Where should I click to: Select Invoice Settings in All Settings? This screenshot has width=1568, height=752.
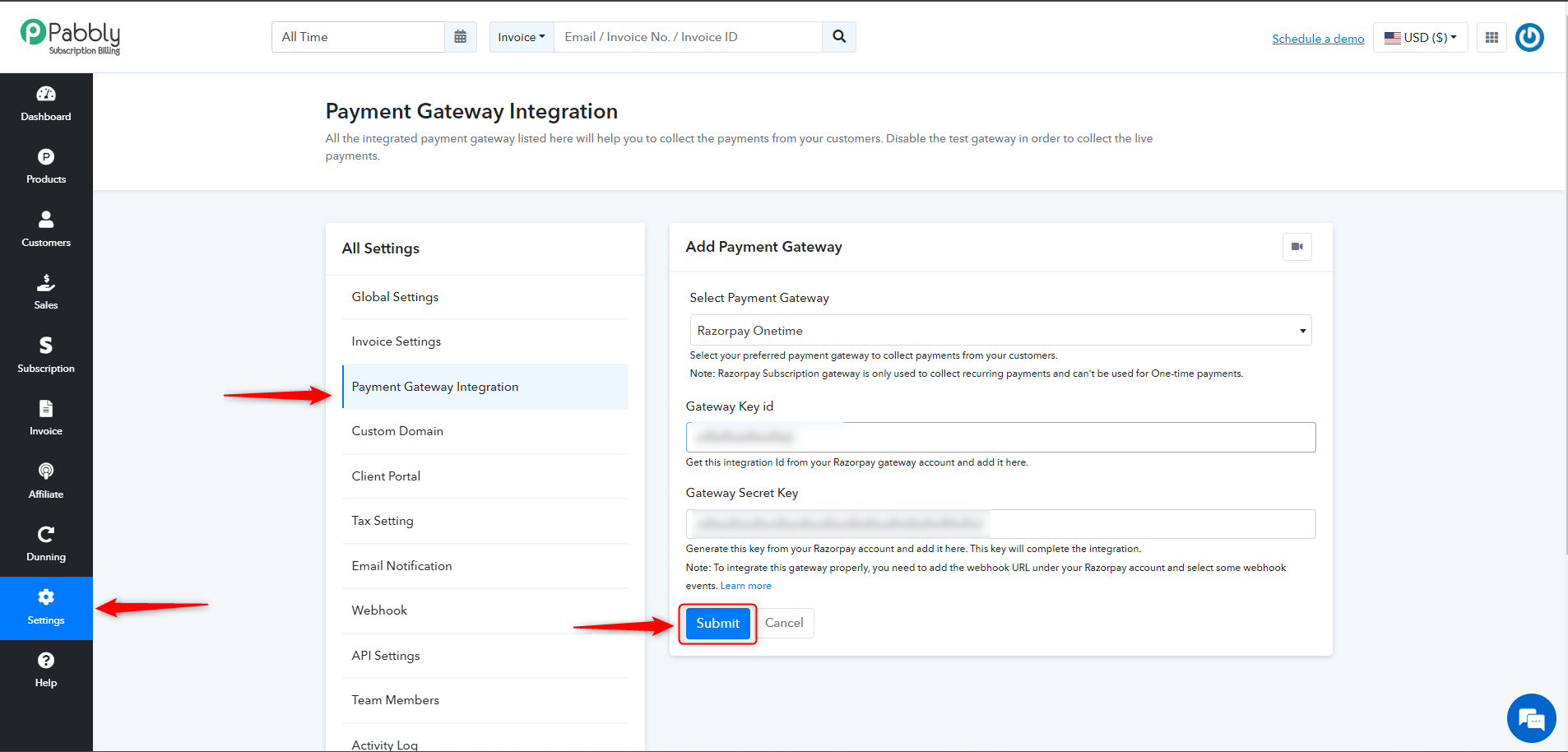[x=485, y=341]
